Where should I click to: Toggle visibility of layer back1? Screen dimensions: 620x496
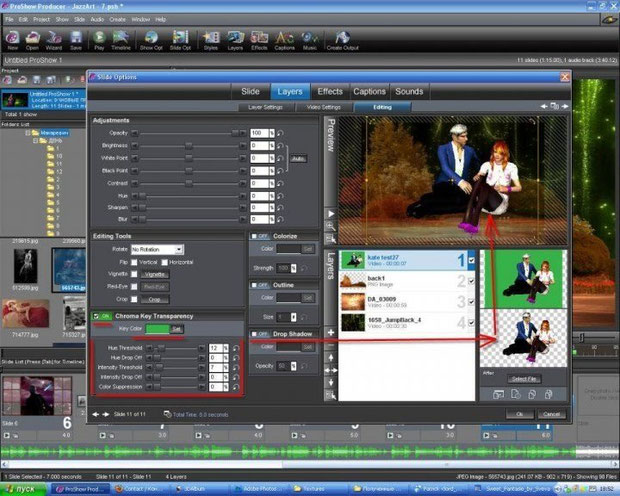coord(471,281)
